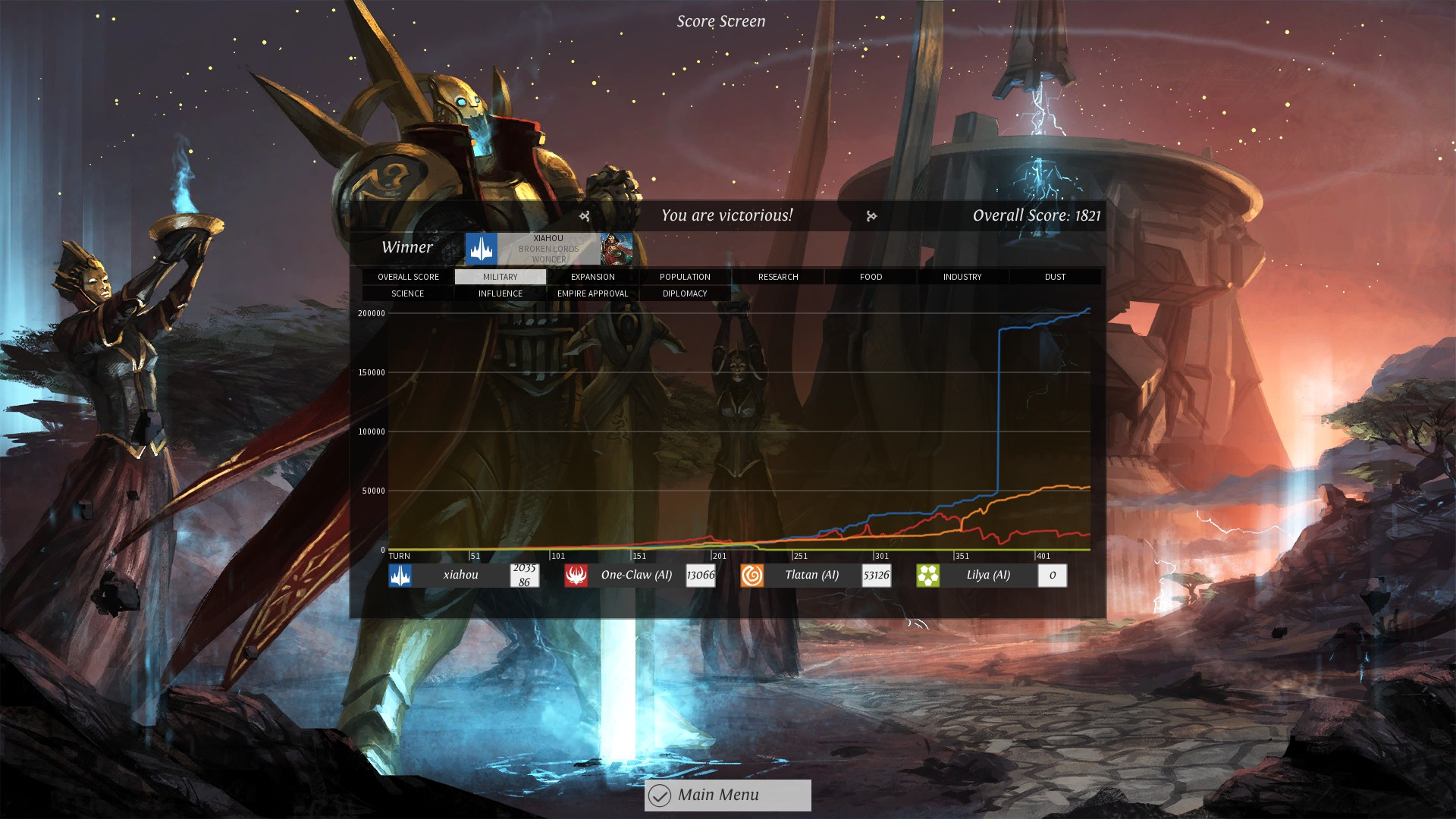This screenshot has width=1456, height=819.
Task: Return to Main Menu button
Action: click(728, 795)
